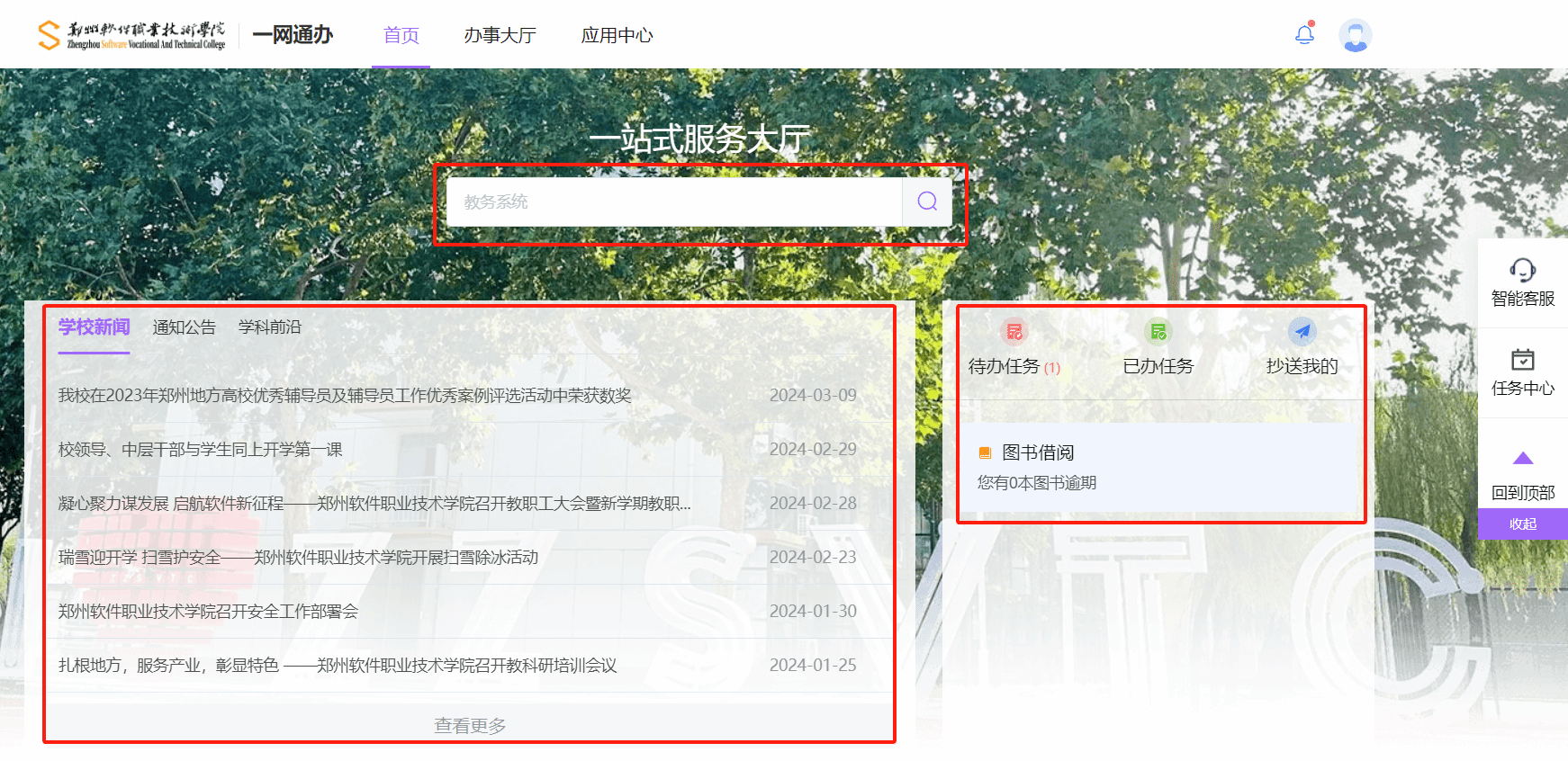Click the 回到顶部 up arrow
The width and height of the screenshot is (1568, 761).
coord(1522,459)
